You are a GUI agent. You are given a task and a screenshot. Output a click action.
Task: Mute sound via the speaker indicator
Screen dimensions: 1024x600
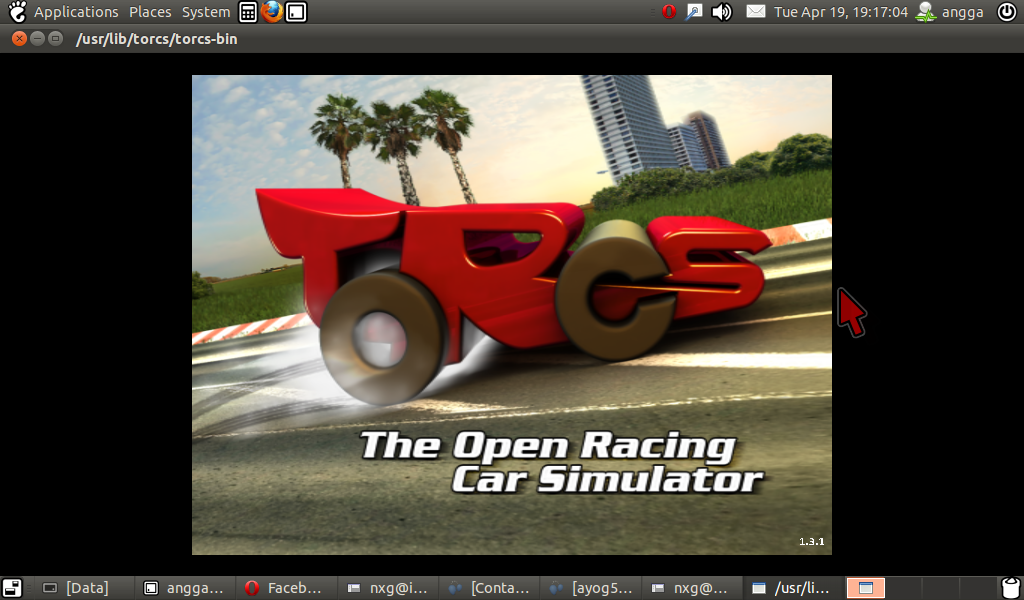click(721, 12)
